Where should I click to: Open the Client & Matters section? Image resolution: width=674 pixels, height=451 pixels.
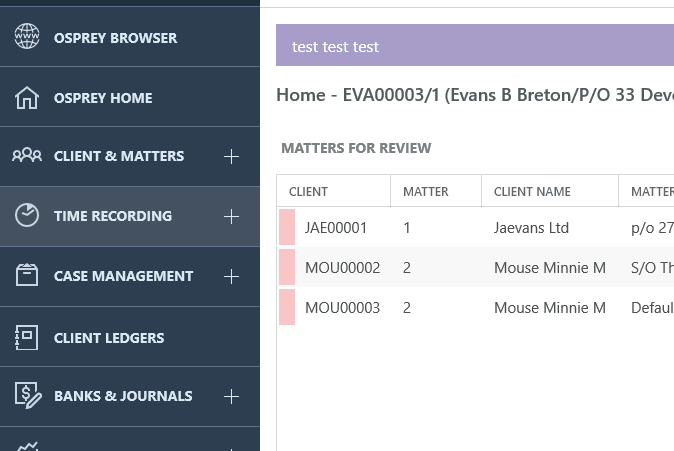click(x=130, y=156)
